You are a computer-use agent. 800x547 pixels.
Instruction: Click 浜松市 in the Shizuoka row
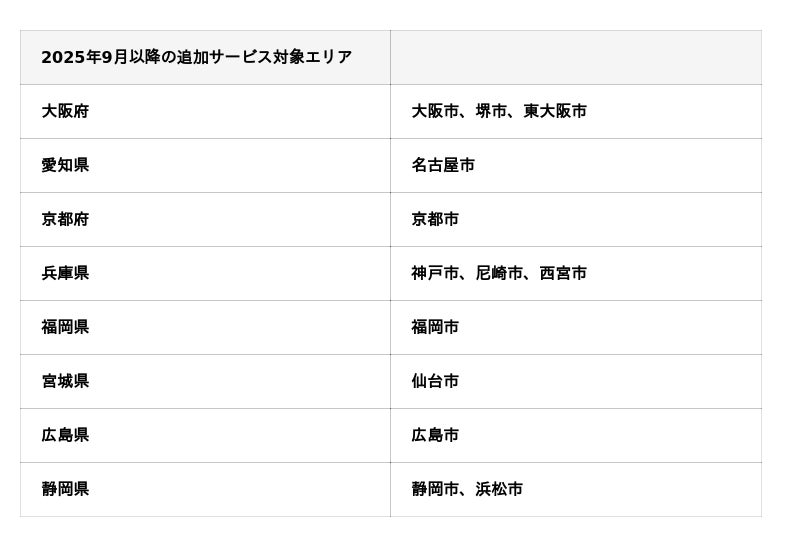499,489
